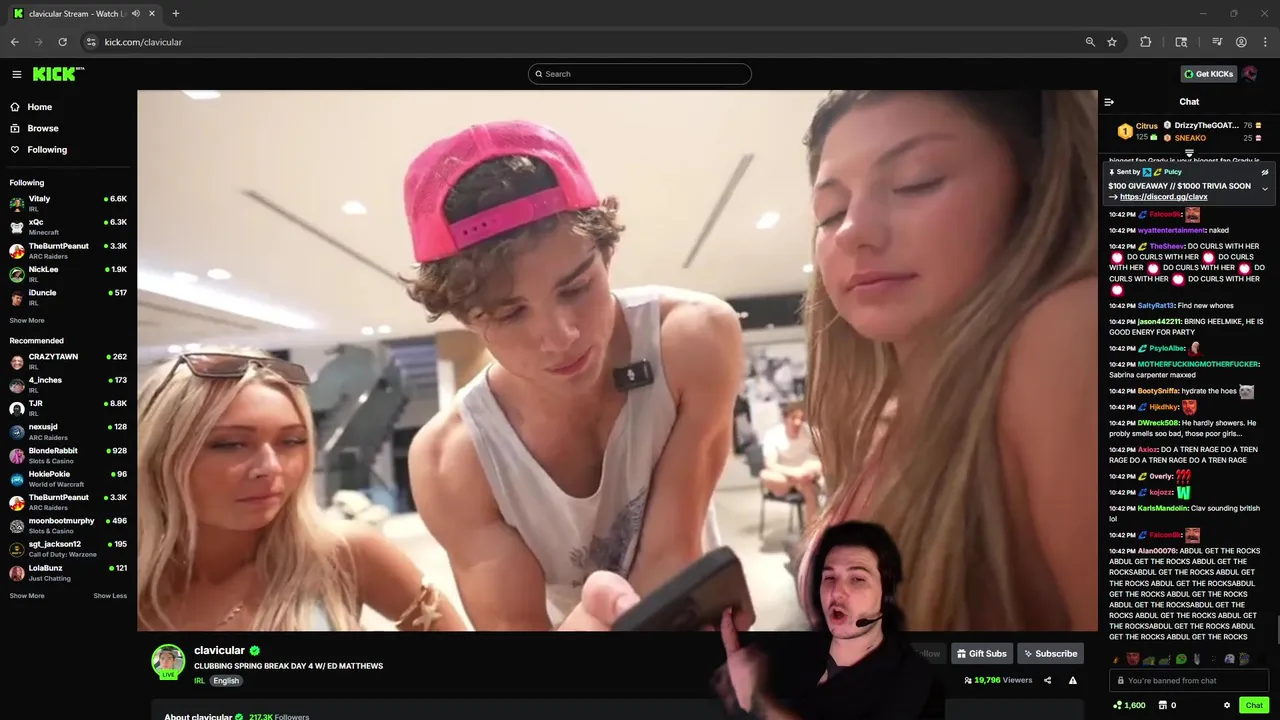Click IRL category link
1280x720 pixels.
pos(199,681)
